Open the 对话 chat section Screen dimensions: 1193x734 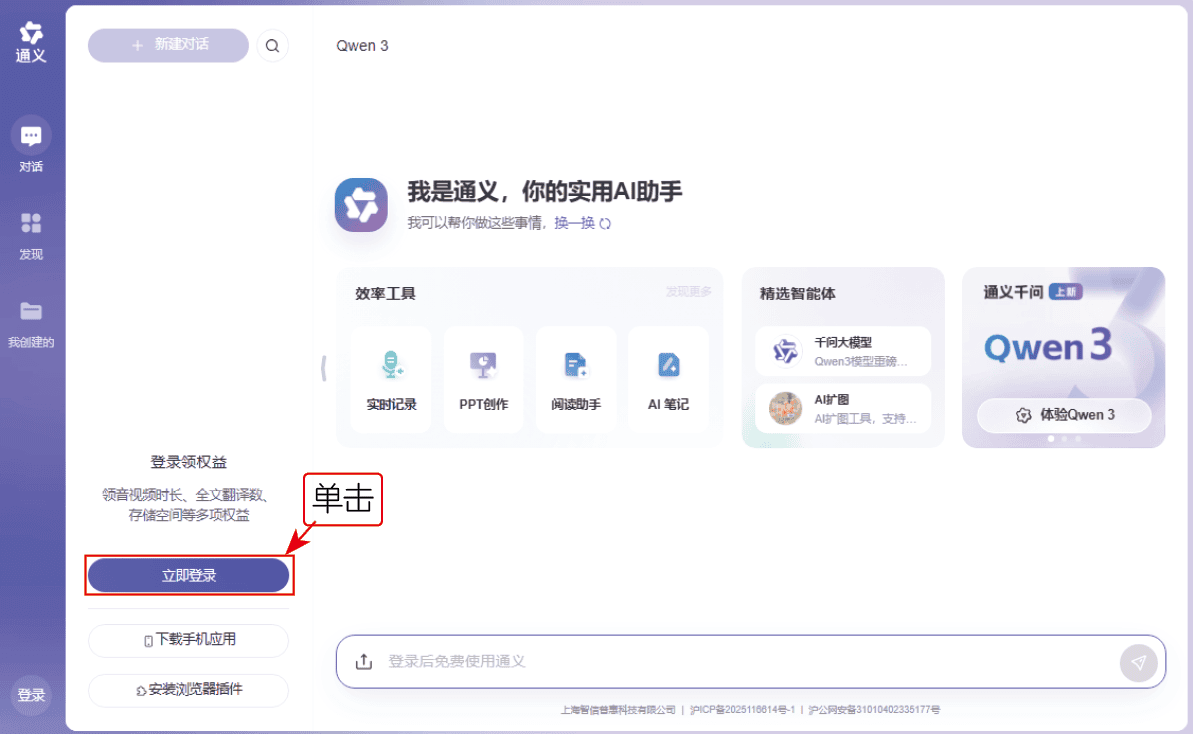point(31,145)
